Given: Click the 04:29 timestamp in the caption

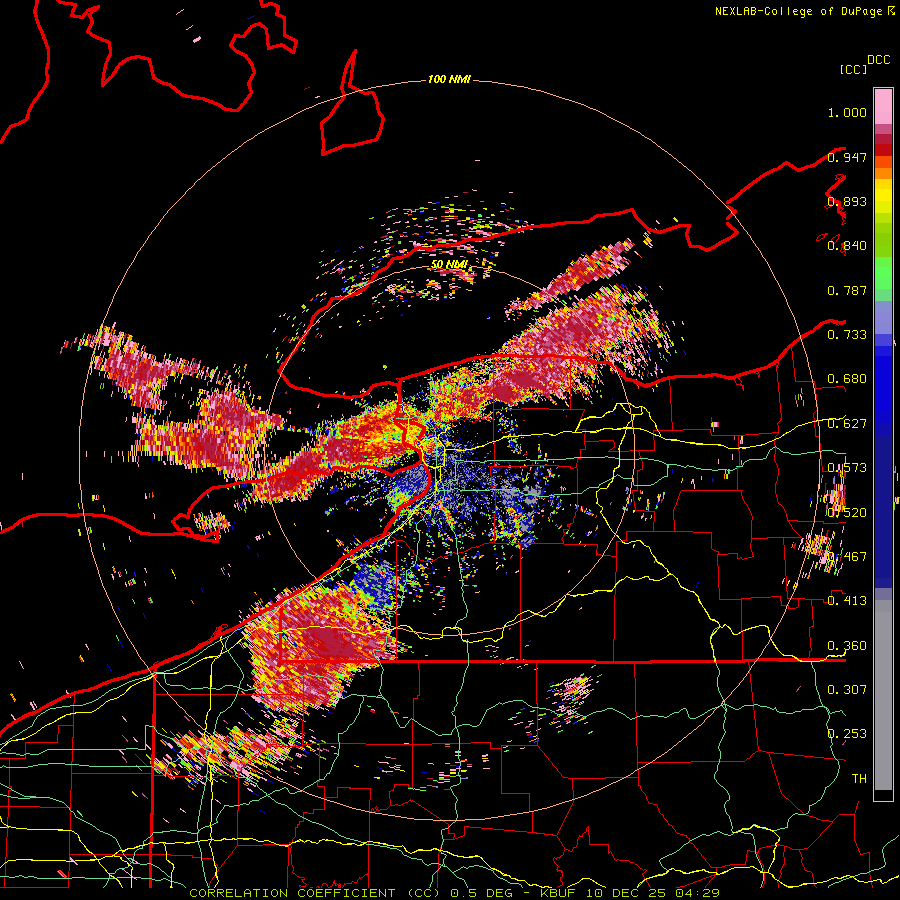Looking at the screenshot, I should pos(697,893).
